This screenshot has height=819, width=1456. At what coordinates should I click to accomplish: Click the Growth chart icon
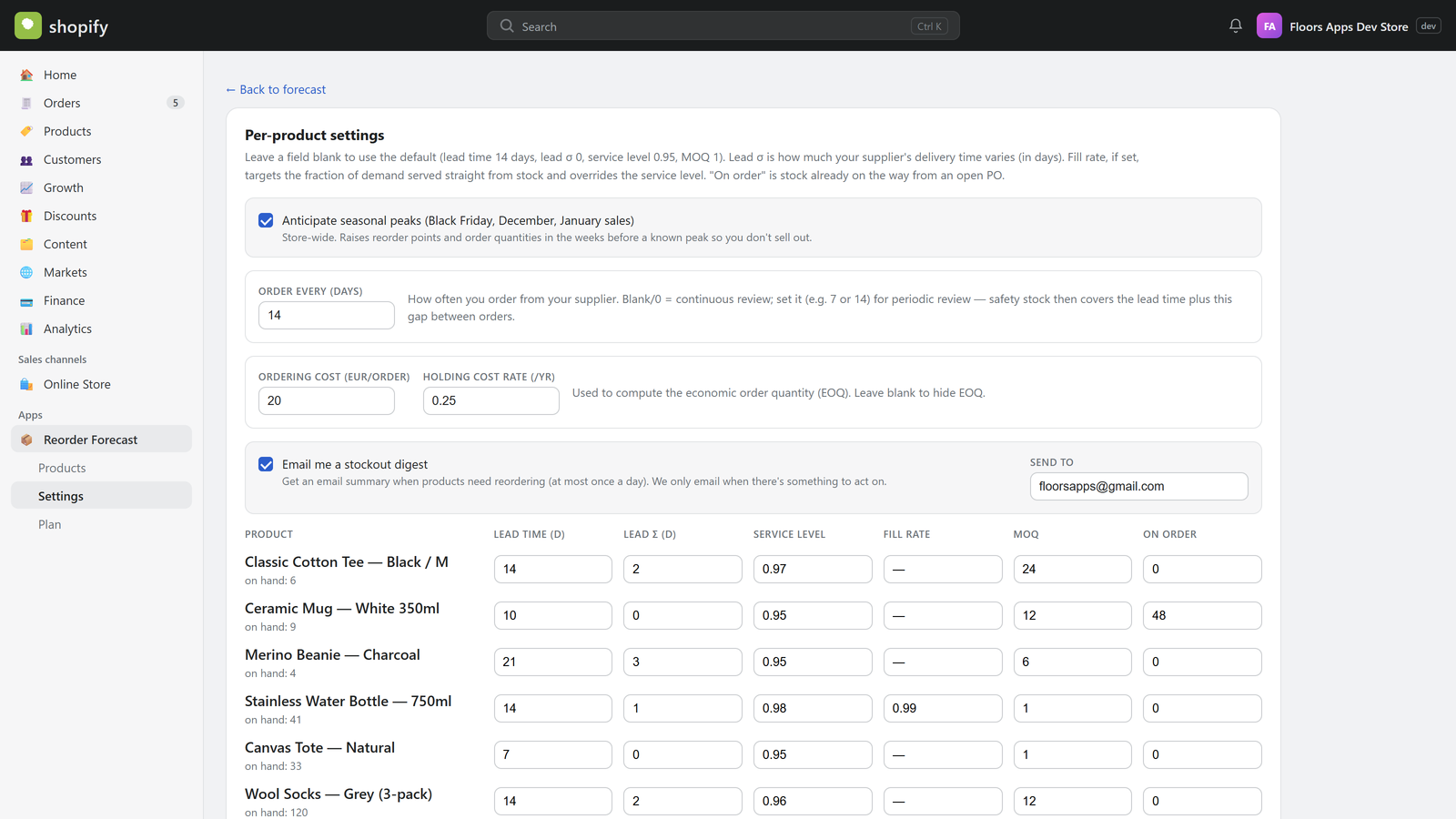26,187
